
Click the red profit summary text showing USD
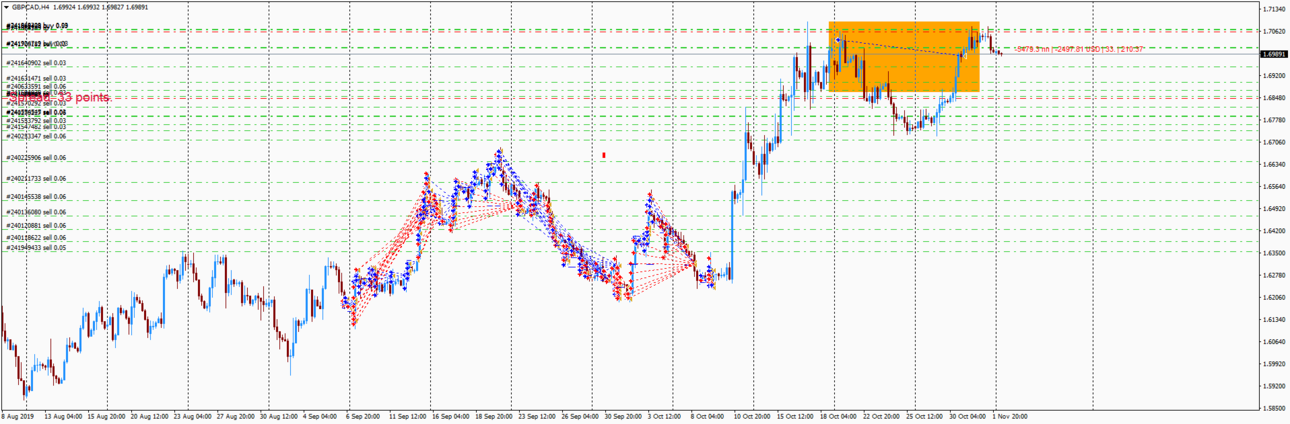point(1078,48)
